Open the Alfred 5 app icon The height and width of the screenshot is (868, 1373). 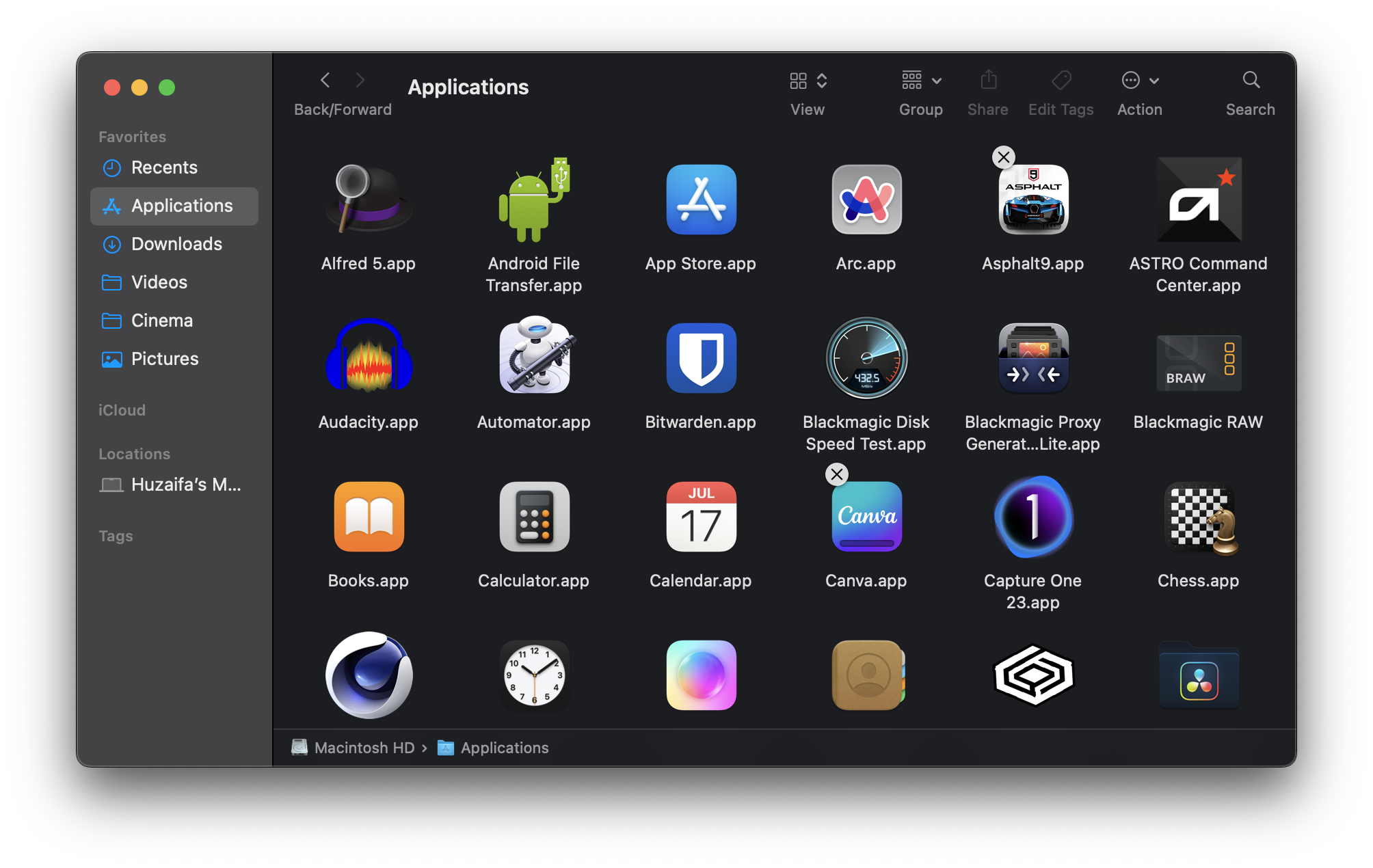(369, 200)
